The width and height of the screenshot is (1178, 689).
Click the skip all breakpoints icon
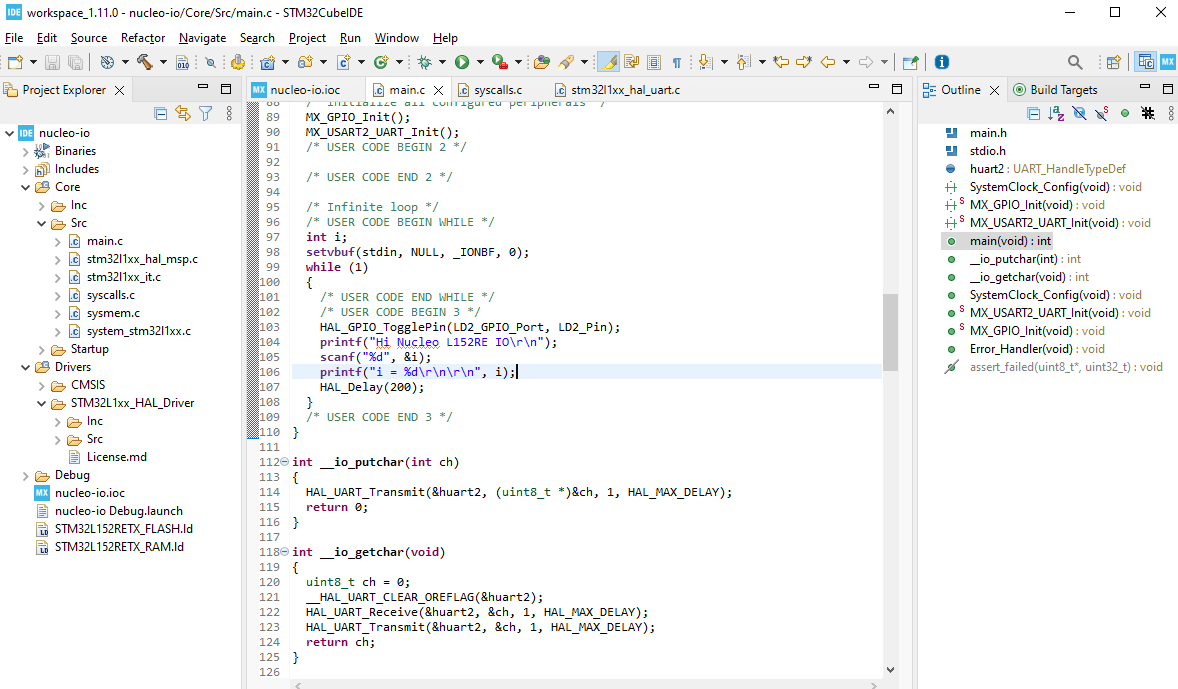tap(210, 62)
